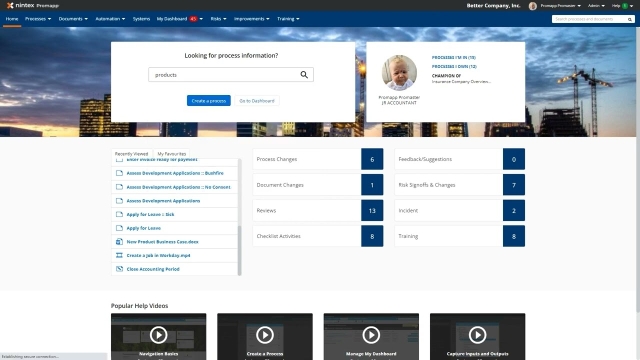Open the Process Changes tile
The image size is (640, 360).
click(318, 159)
